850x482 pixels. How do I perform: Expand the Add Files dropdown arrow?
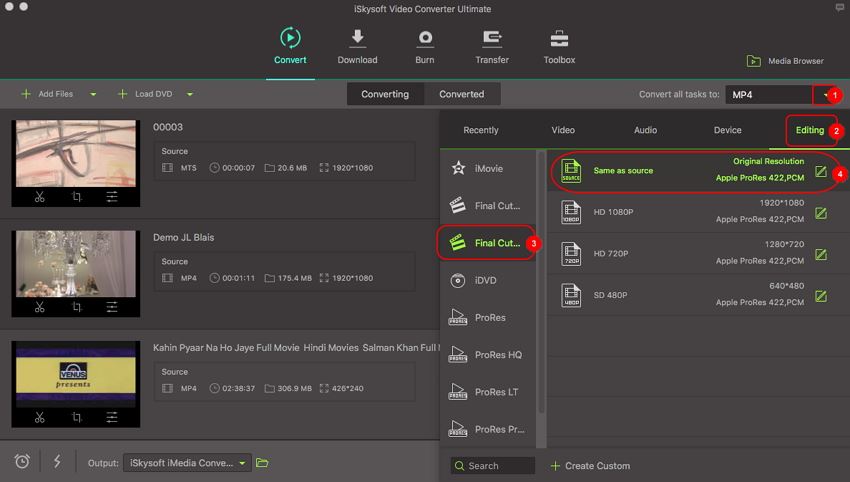pos(93,94)
